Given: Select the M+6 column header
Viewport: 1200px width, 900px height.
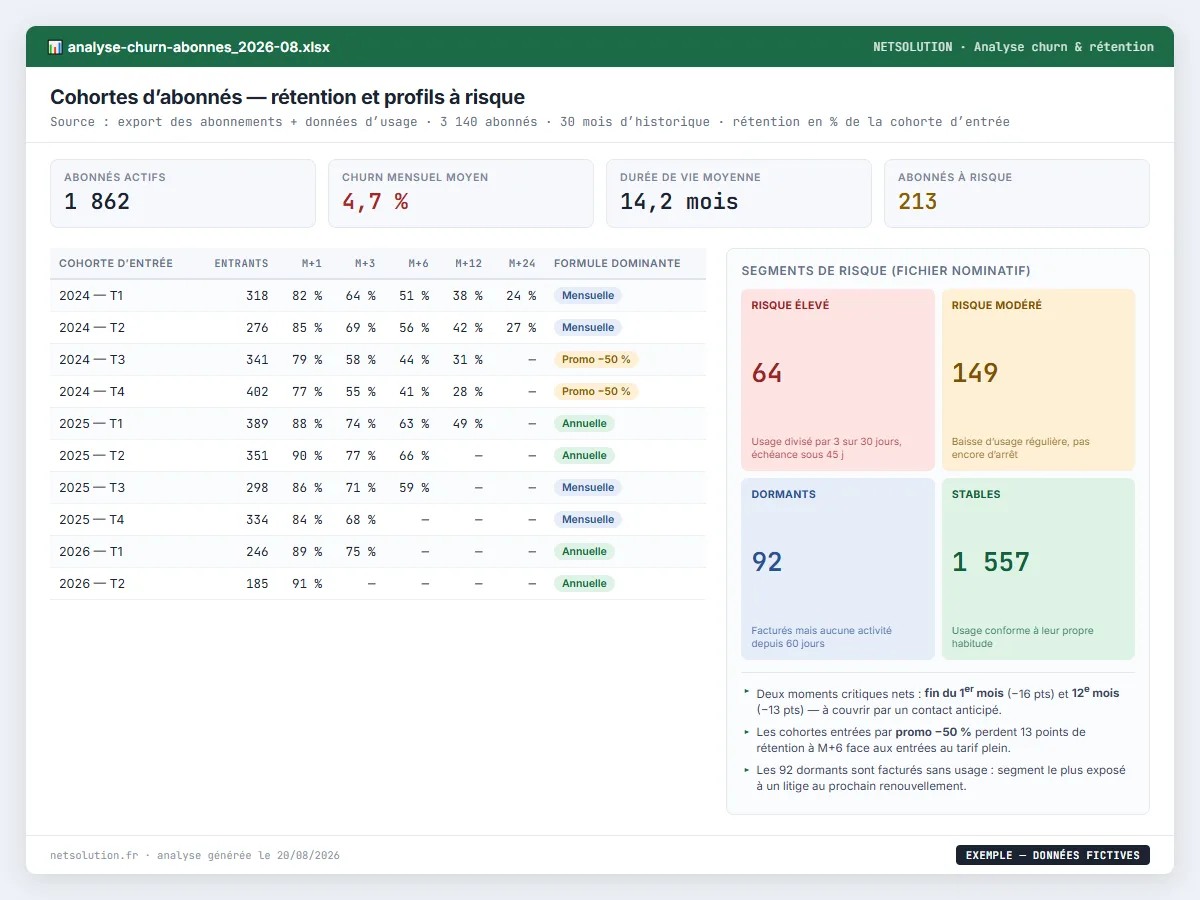Looking at the screenshot, I should coord(418,264).
